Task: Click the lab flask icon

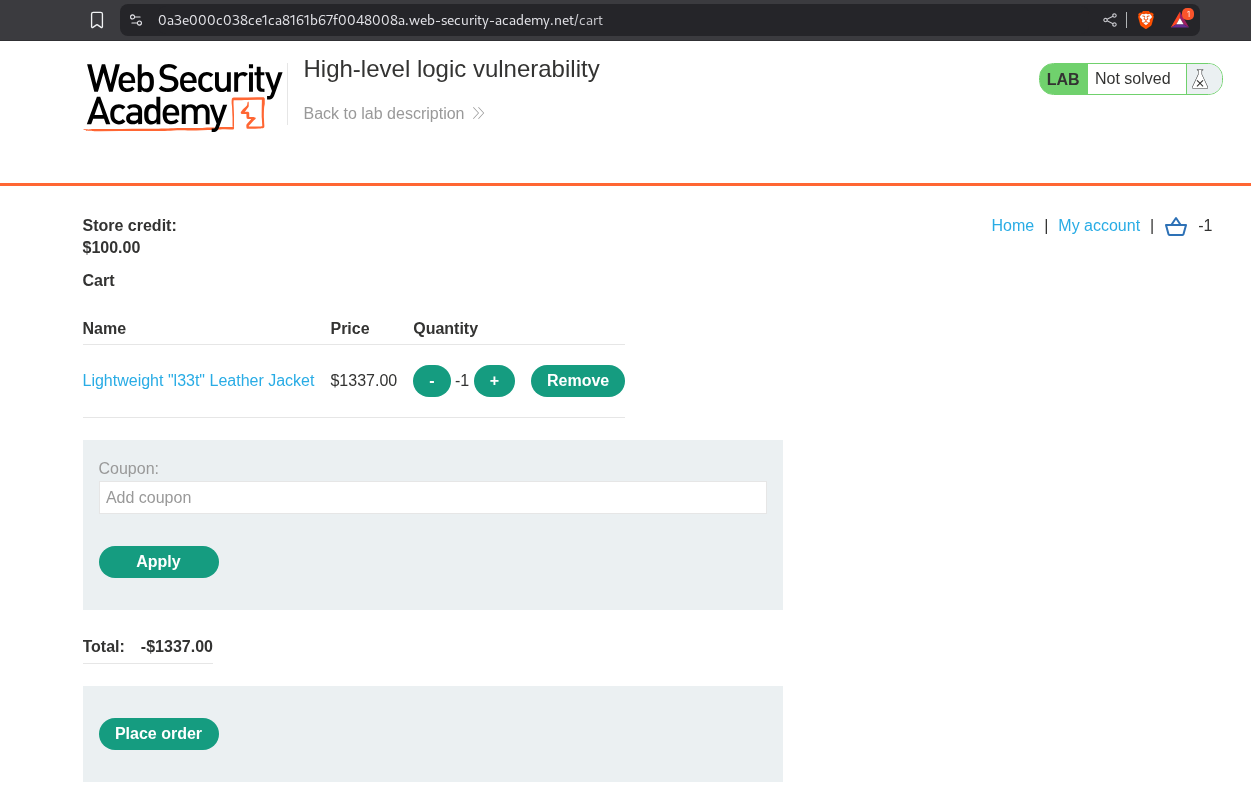Action: (1200, 79)
